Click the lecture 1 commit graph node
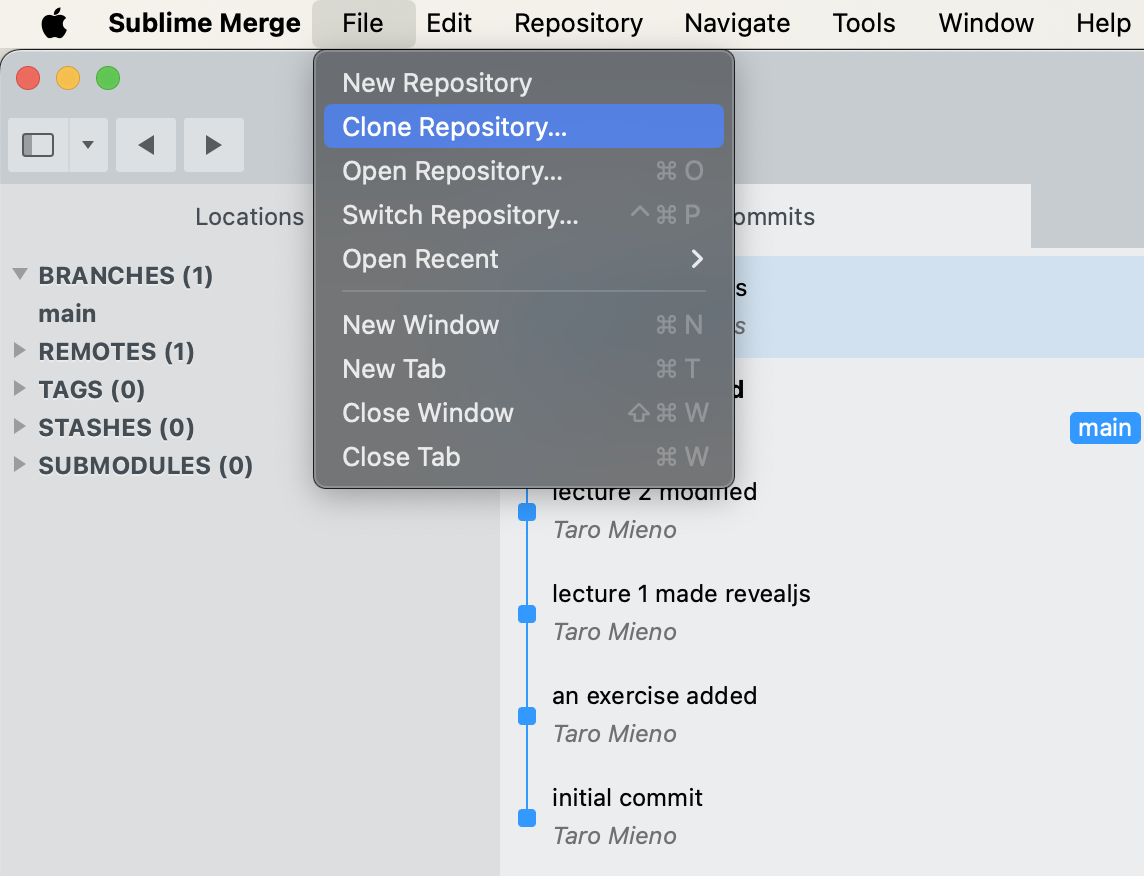The image size is (1144, 876). pyautogui.click(x=527, y=614)
